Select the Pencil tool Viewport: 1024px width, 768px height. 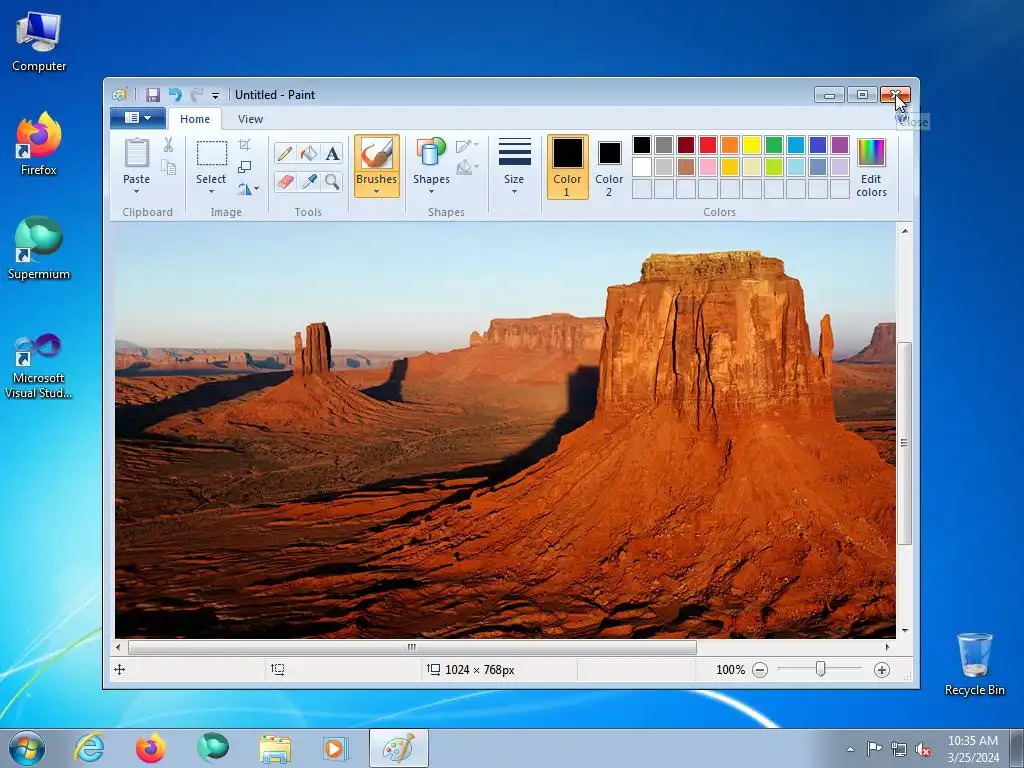(285, 153)
